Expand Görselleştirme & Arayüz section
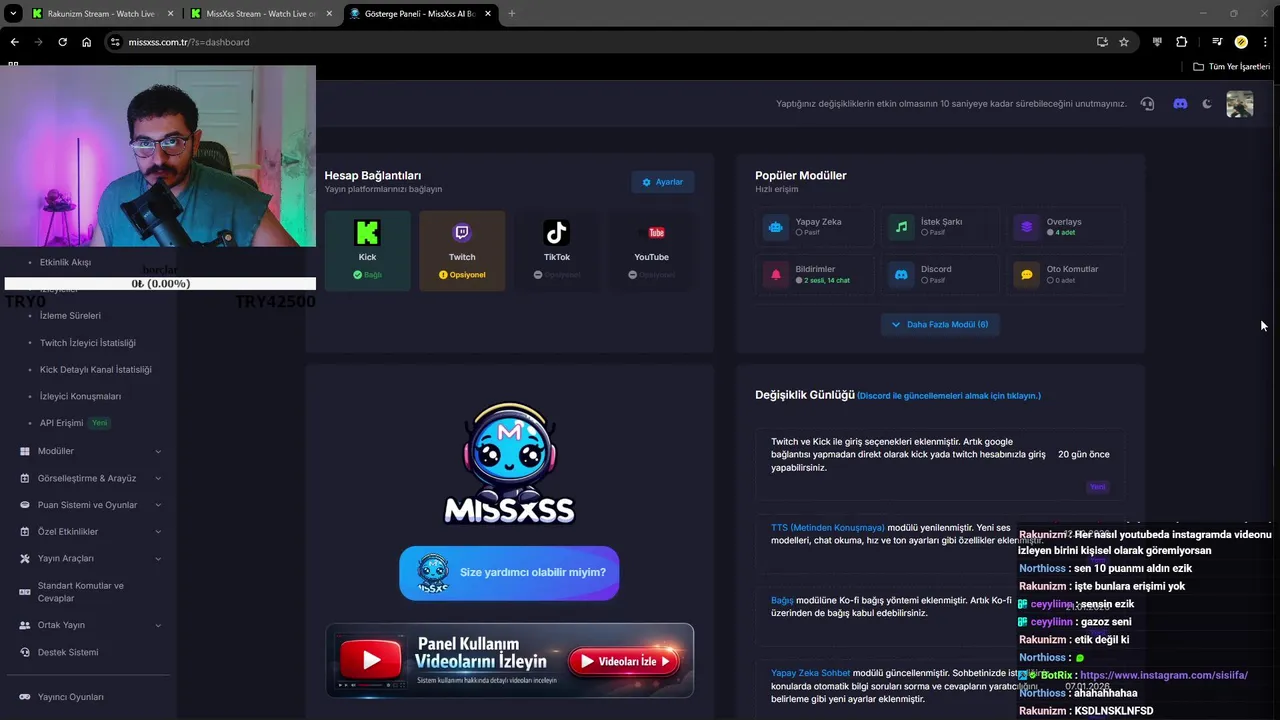 coord(90,478)
